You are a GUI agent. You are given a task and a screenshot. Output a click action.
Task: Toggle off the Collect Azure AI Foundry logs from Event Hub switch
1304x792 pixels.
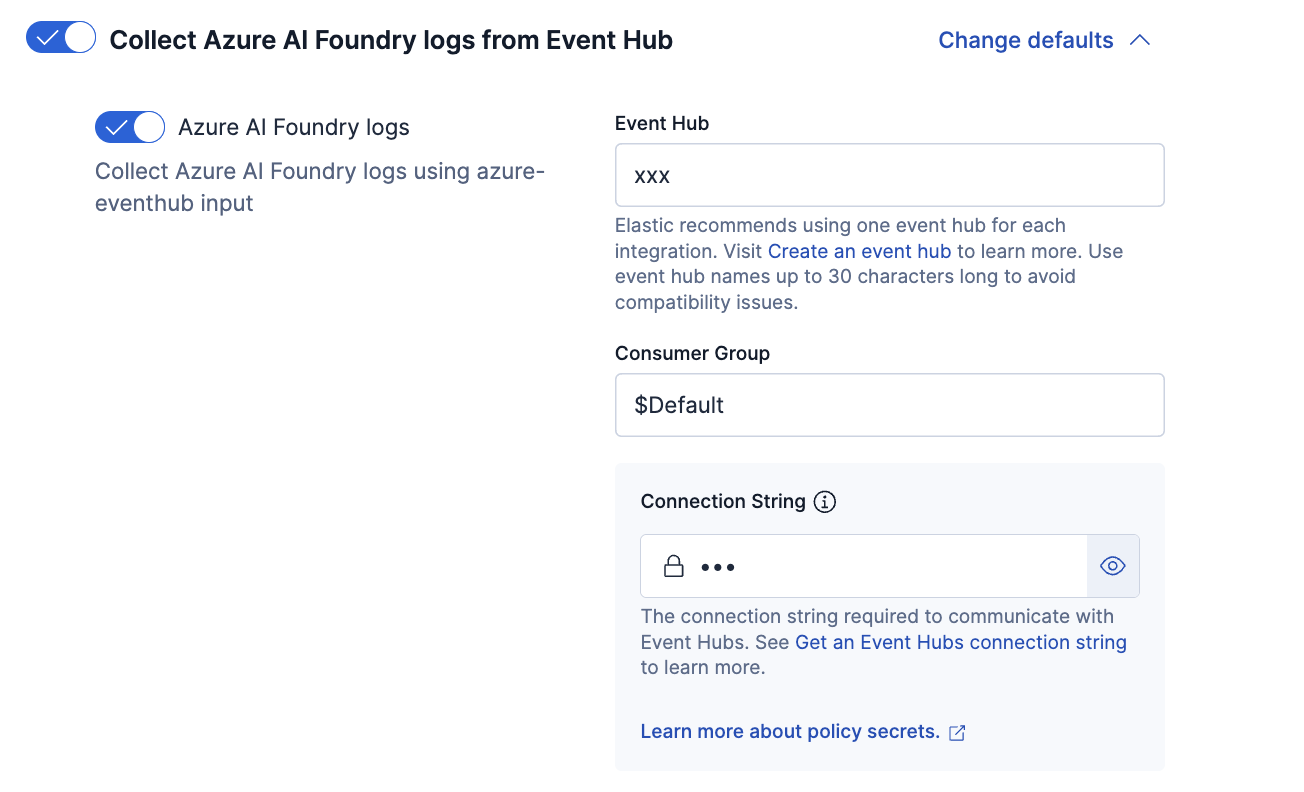coord(61,39)
